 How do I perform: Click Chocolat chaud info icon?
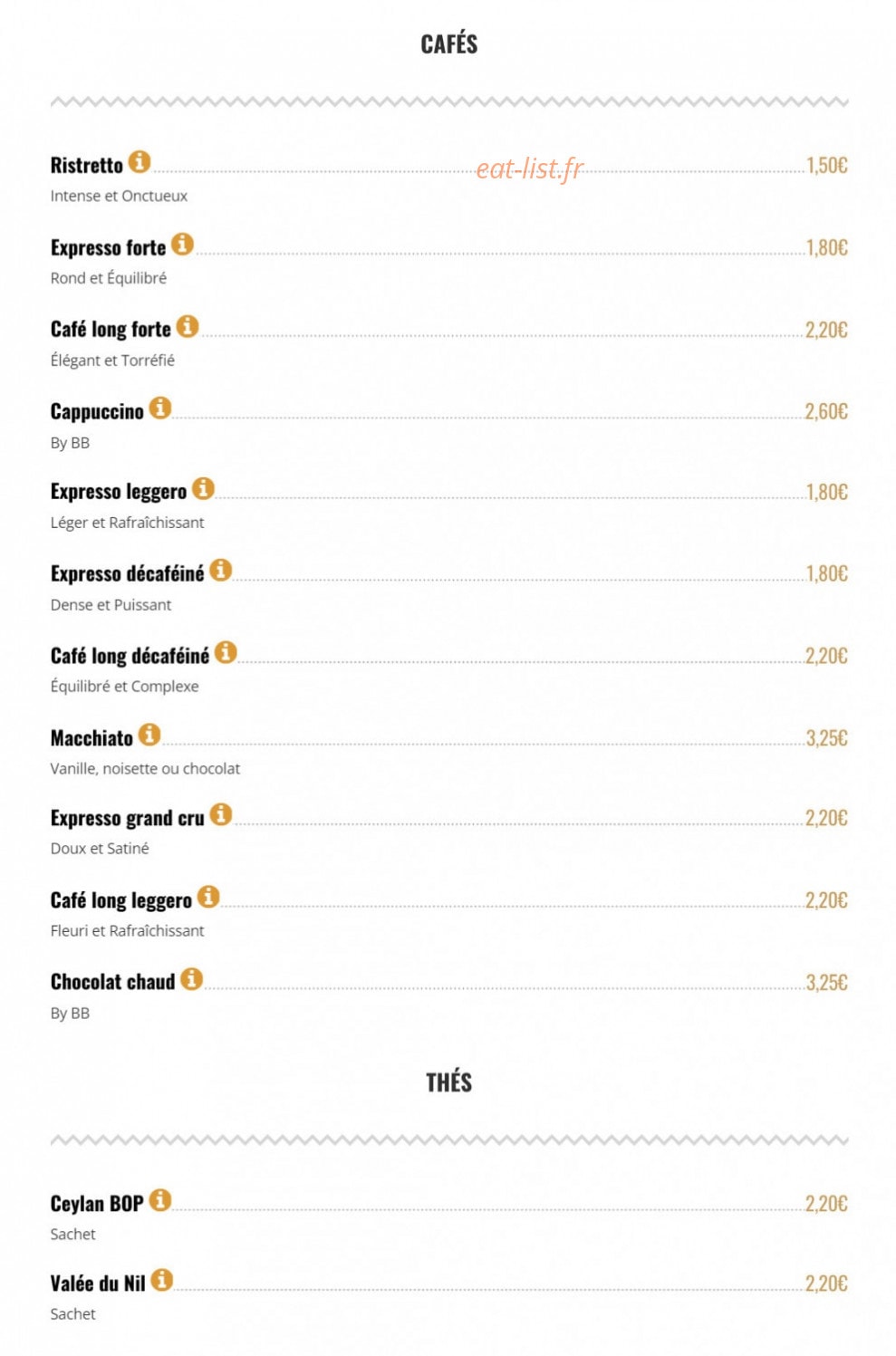click(191, 979)
